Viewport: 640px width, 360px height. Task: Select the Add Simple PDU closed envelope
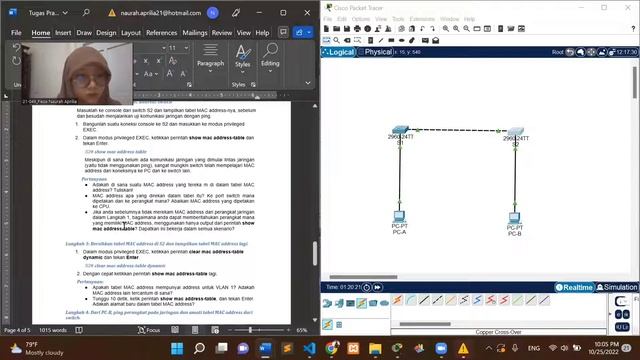pyautogui.click(x=425, y=40)
